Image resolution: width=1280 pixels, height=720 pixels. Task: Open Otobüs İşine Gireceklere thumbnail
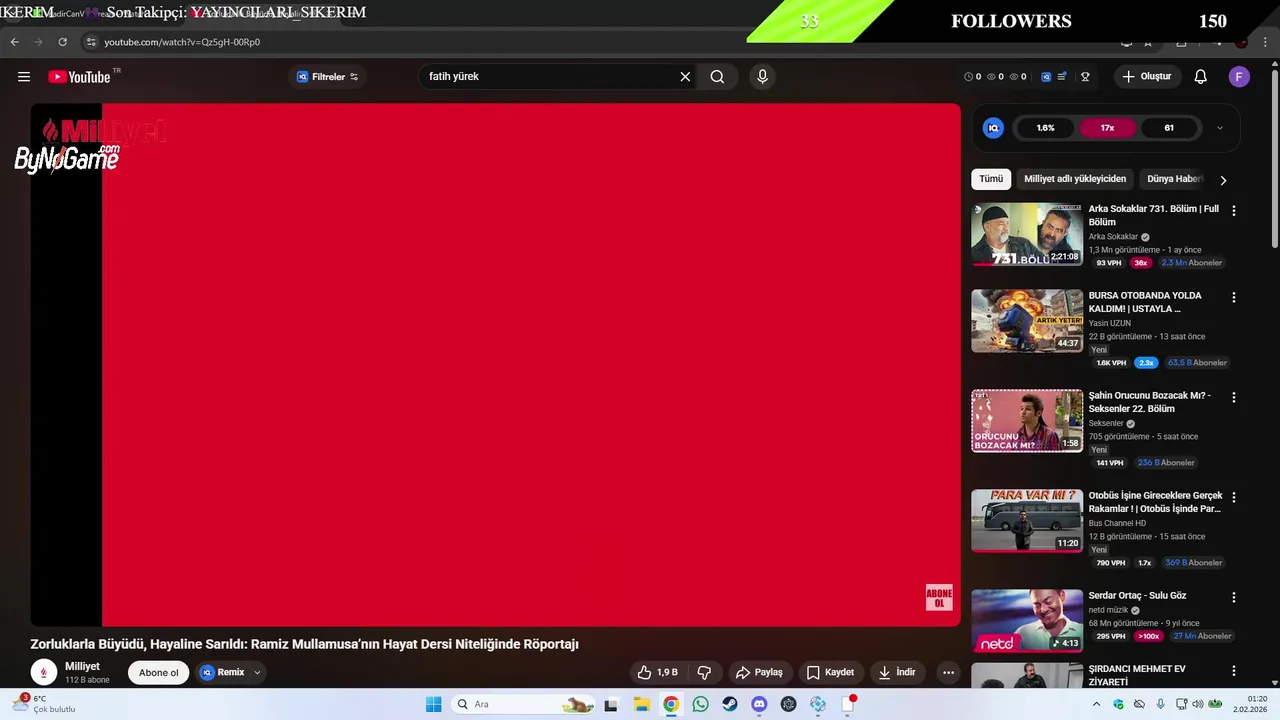[1027, 521]
